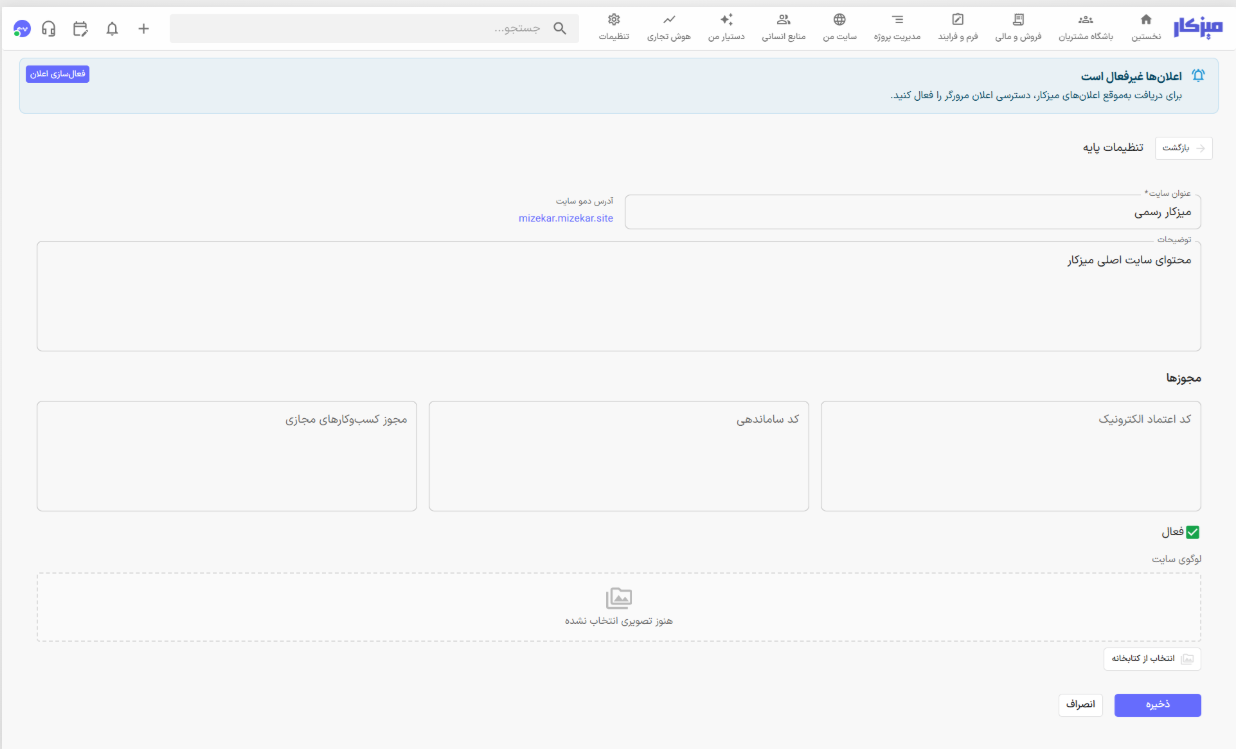This screenshot has width=1236, height=749.
Task: Click the توضیحات description textarea
Action: [x=619, y=296]
